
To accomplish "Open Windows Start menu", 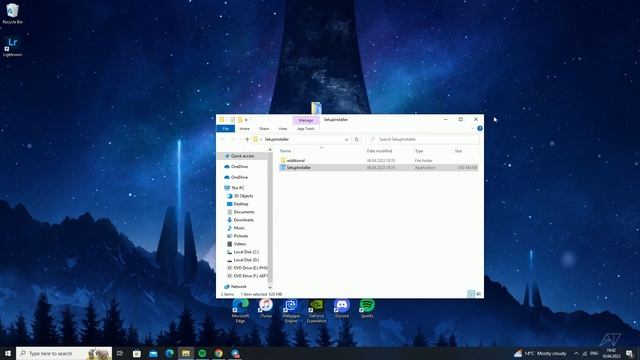I will [7, 353].
